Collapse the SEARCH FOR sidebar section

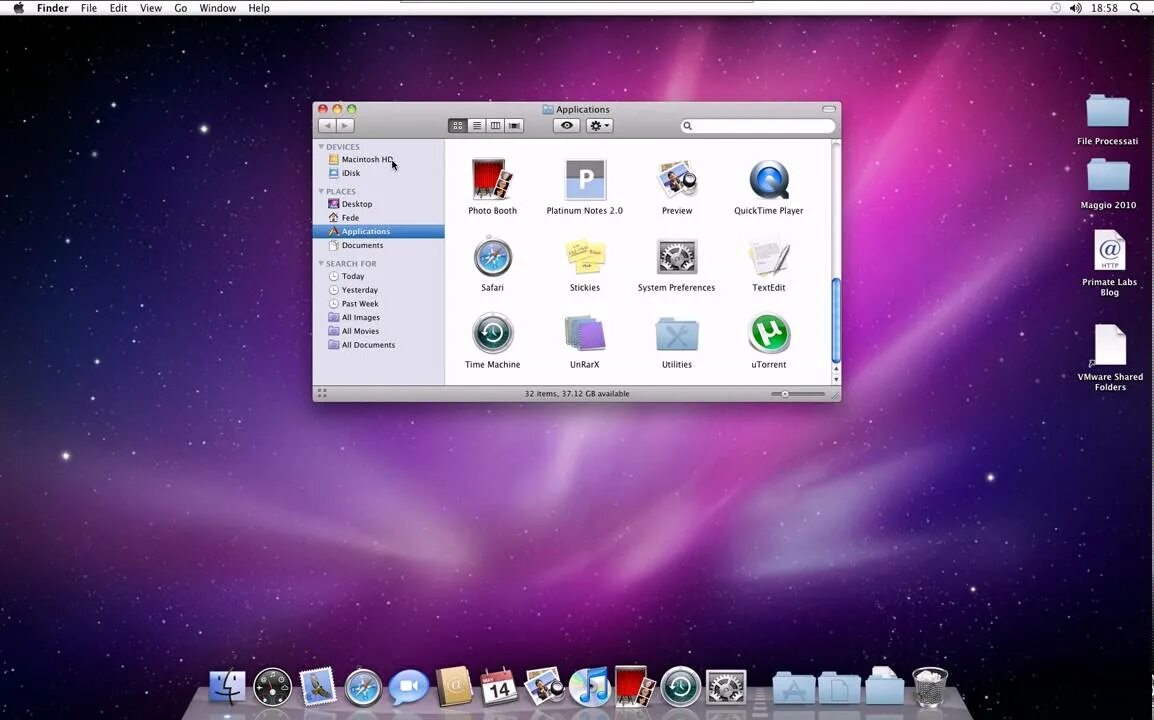(322, 264)
